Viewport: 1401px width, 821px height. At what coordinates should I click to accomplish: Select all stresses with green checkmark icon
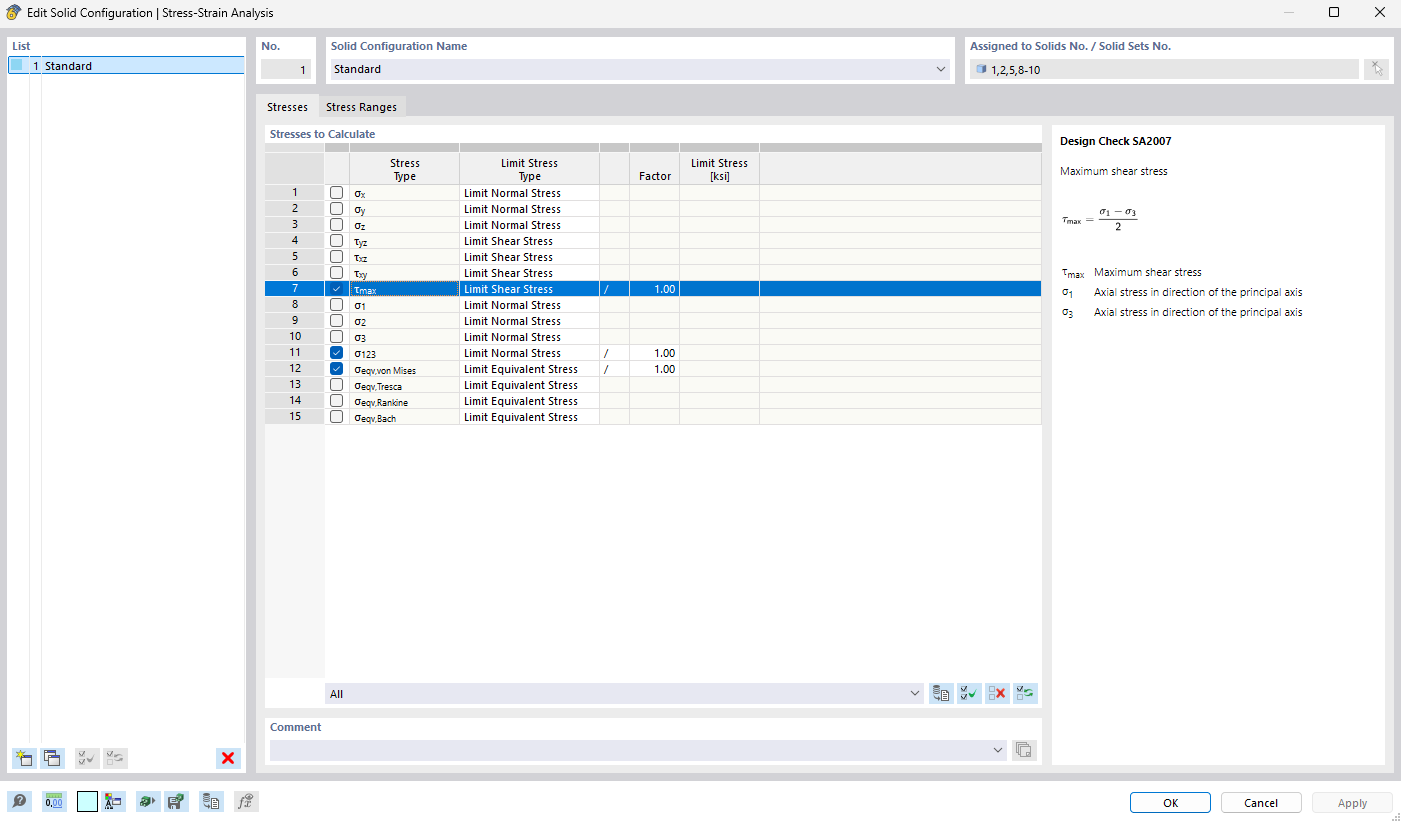[x=968, y=692]
